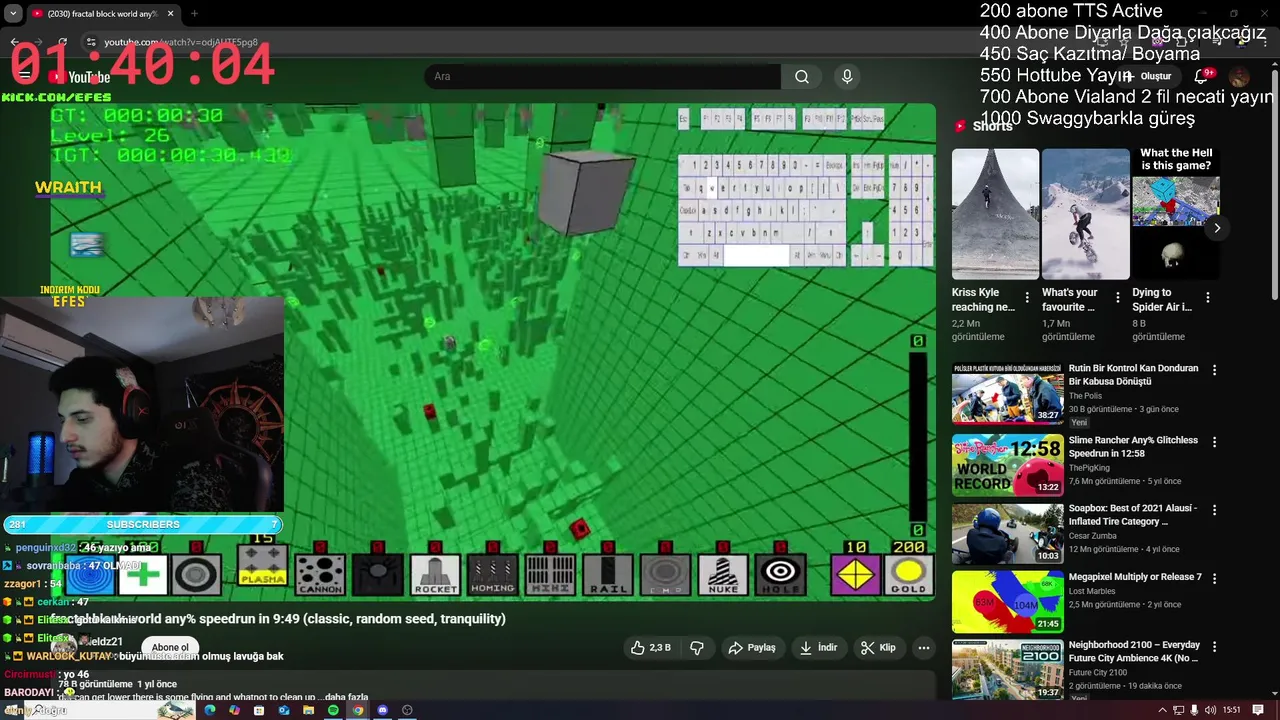Open Microsoft Edge from the taskbar
1280x720 pixels.
pos(210,710)
